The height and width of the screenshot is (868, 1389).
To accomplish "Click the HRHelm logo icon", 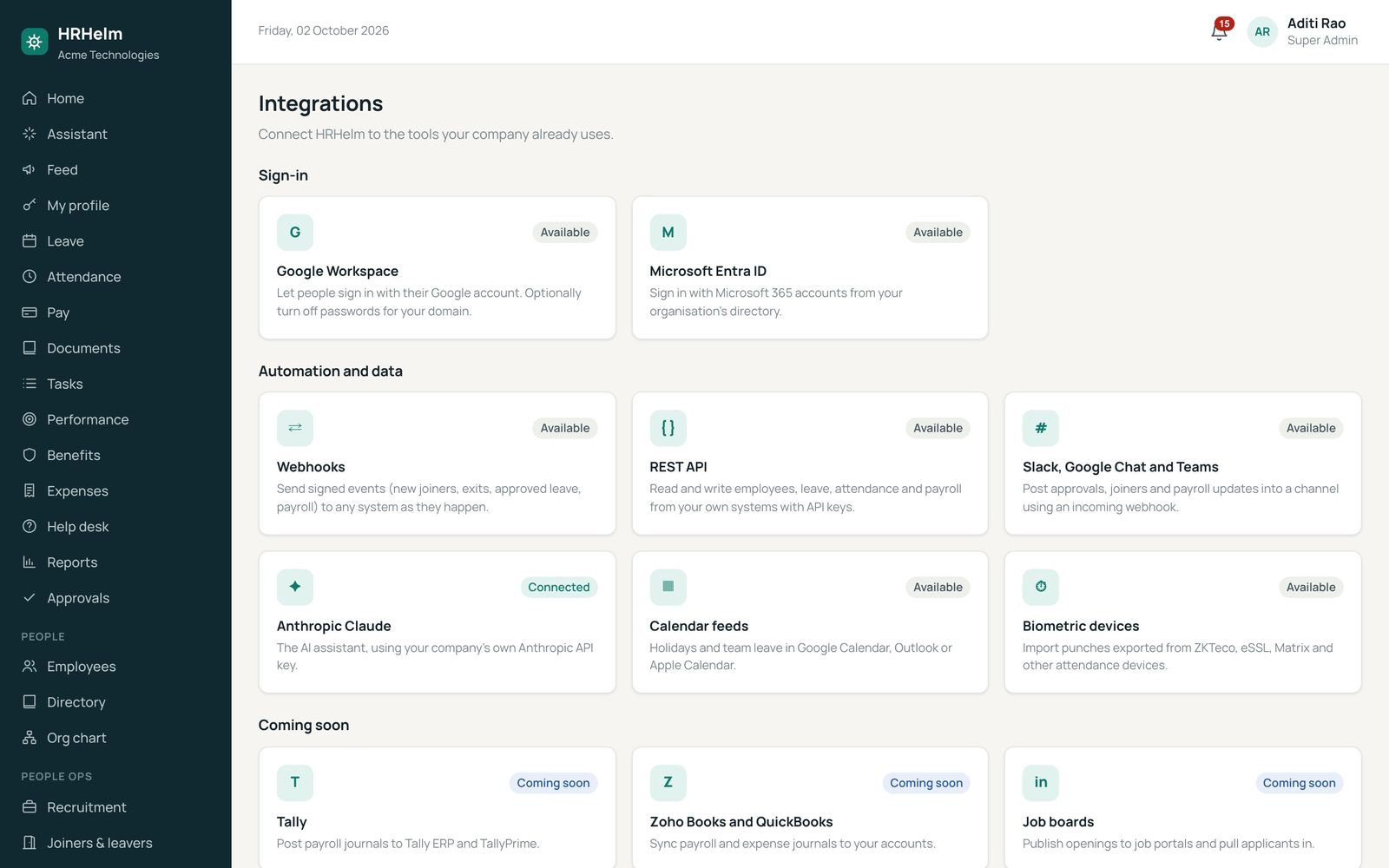I will (x=35, y=41).
